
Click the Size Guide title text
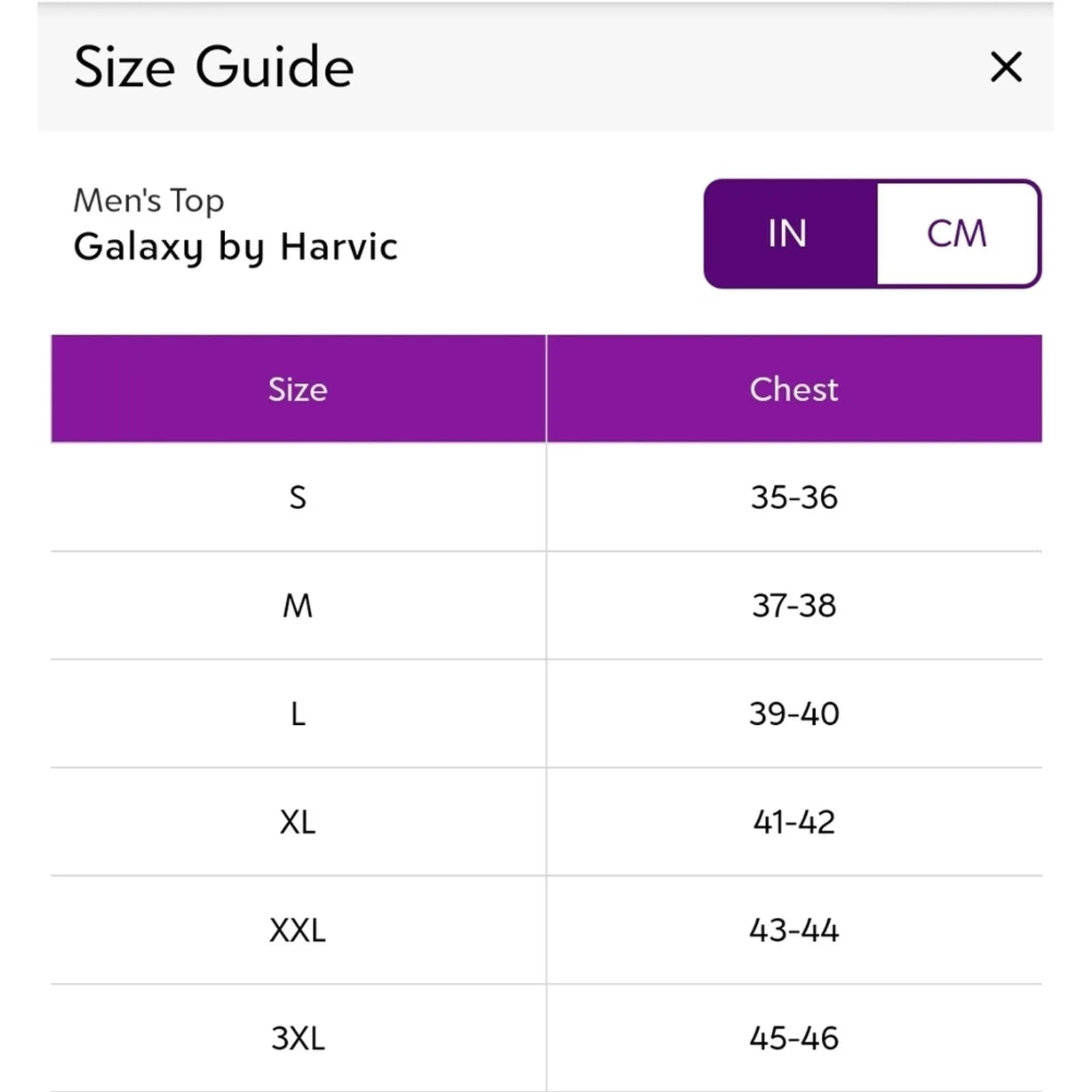(x=214, y=67)
